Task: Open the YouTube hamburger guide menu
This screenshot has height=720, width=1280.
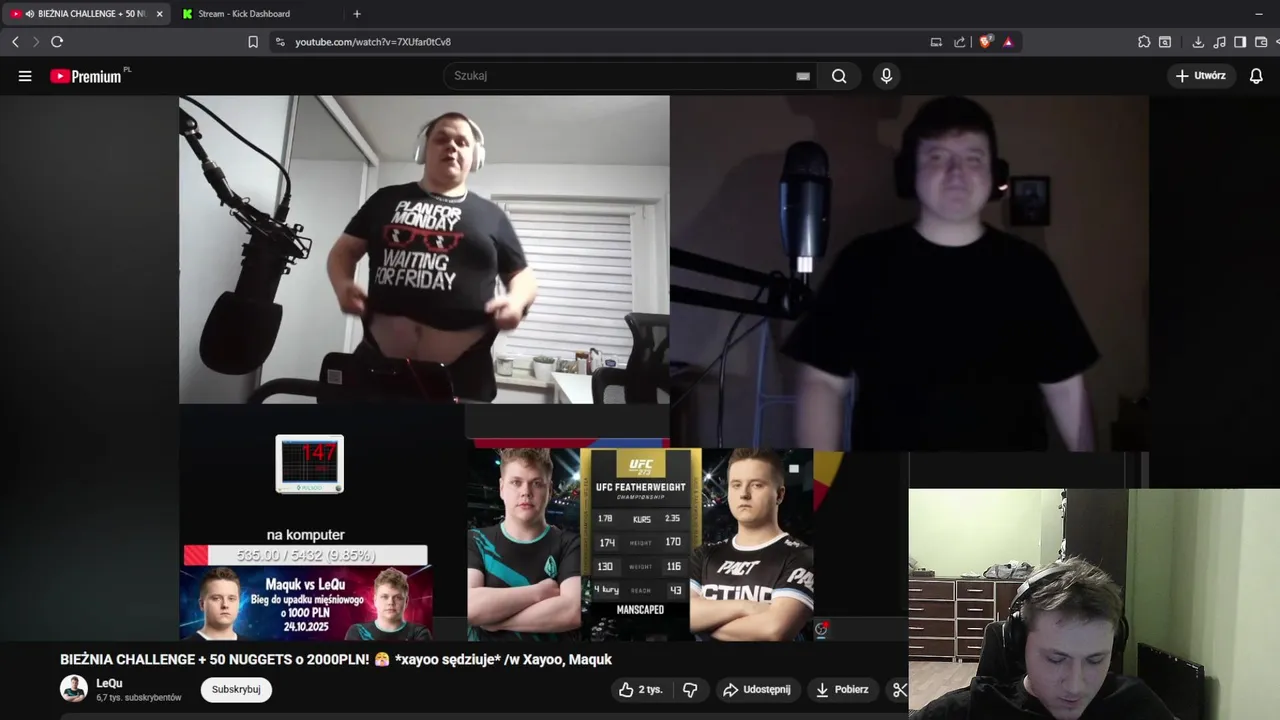Action: [x=25, y=76]
